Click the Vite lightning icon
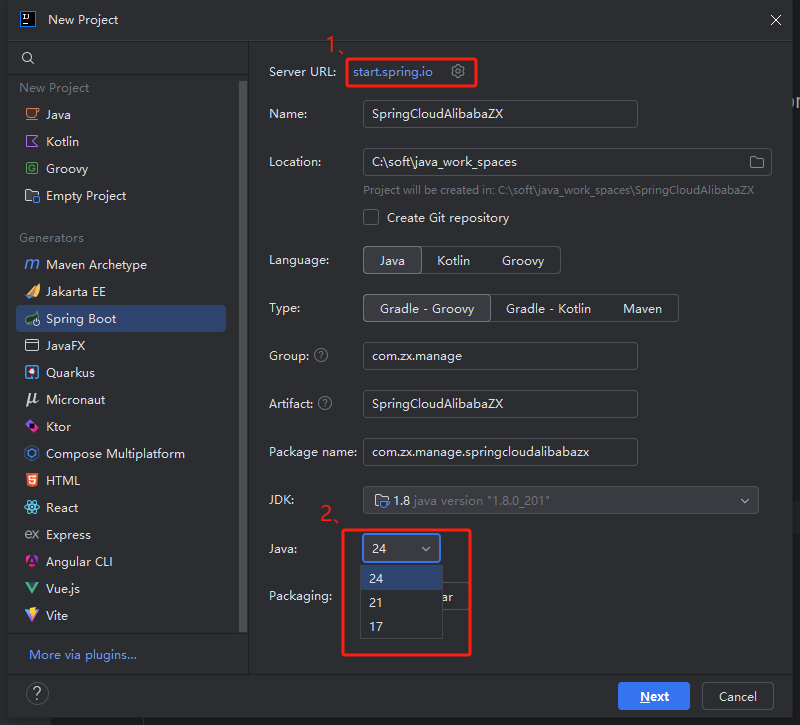This screenshot has width=800, height=725. (32, 615)
